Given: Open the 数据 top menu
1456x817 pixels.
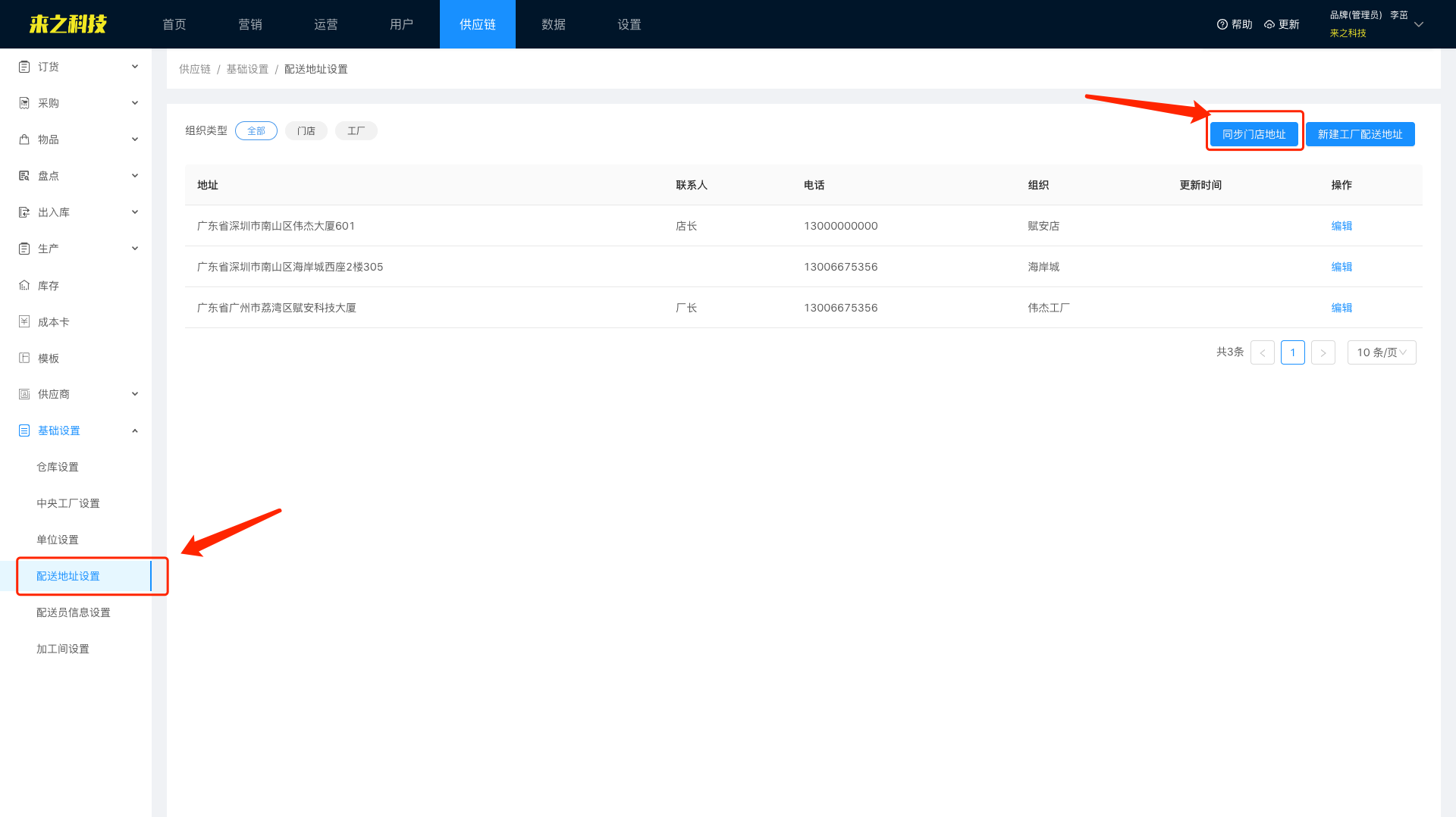Looking at the screenshot, I should coord(554,24).
